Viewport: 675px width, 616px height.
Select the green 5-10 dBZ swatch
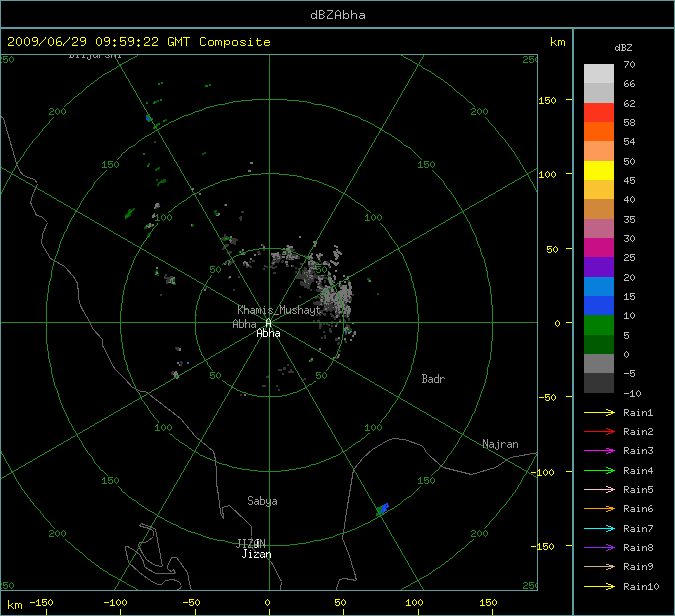[x=599, y=325]
